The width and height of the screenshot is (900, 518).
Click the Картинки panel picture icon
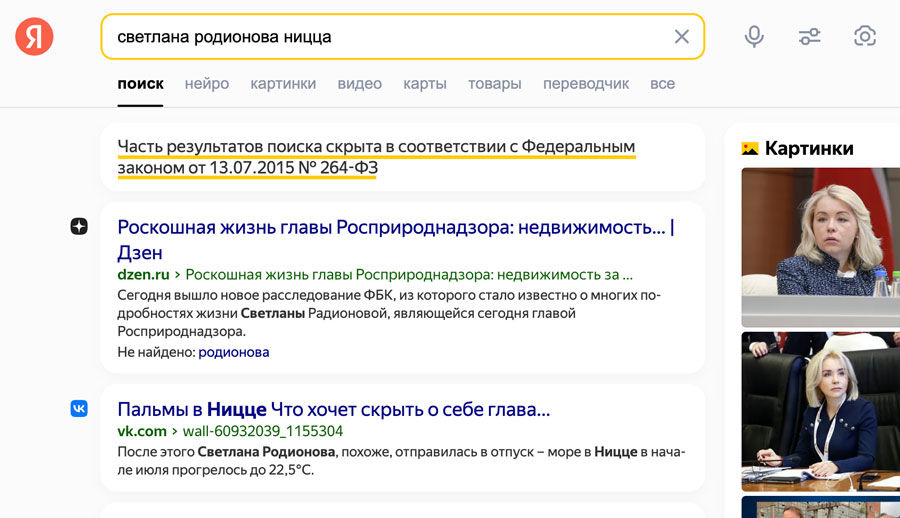750,149
